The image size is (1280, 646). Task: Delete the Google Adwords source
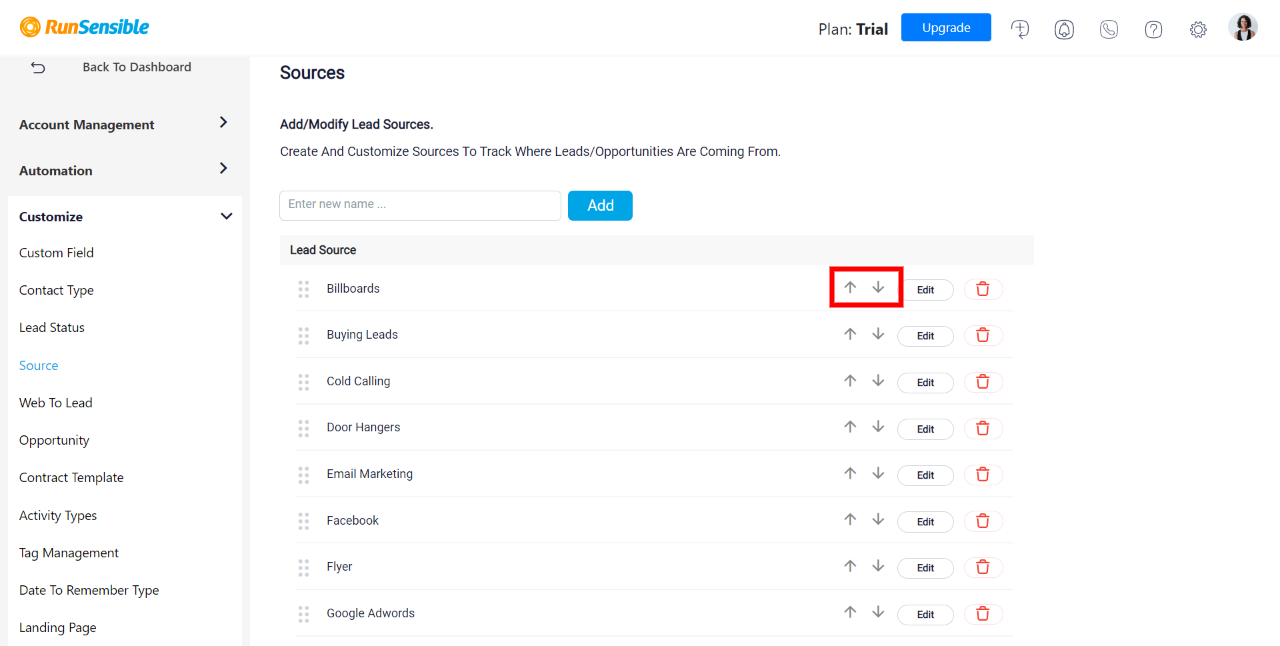pos(983,614)
